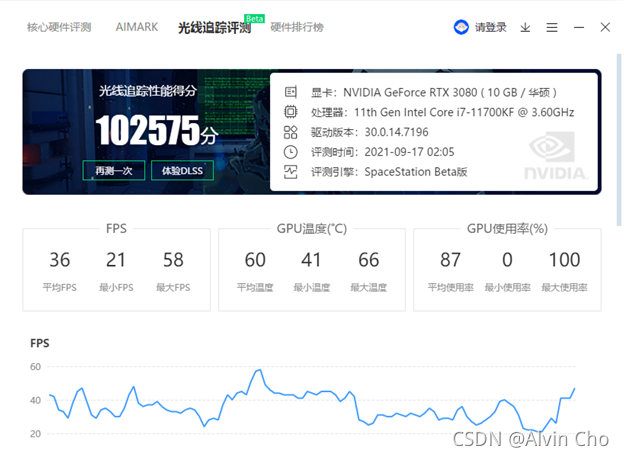Click the maximum GPU usage value 100

pos(564,260)
